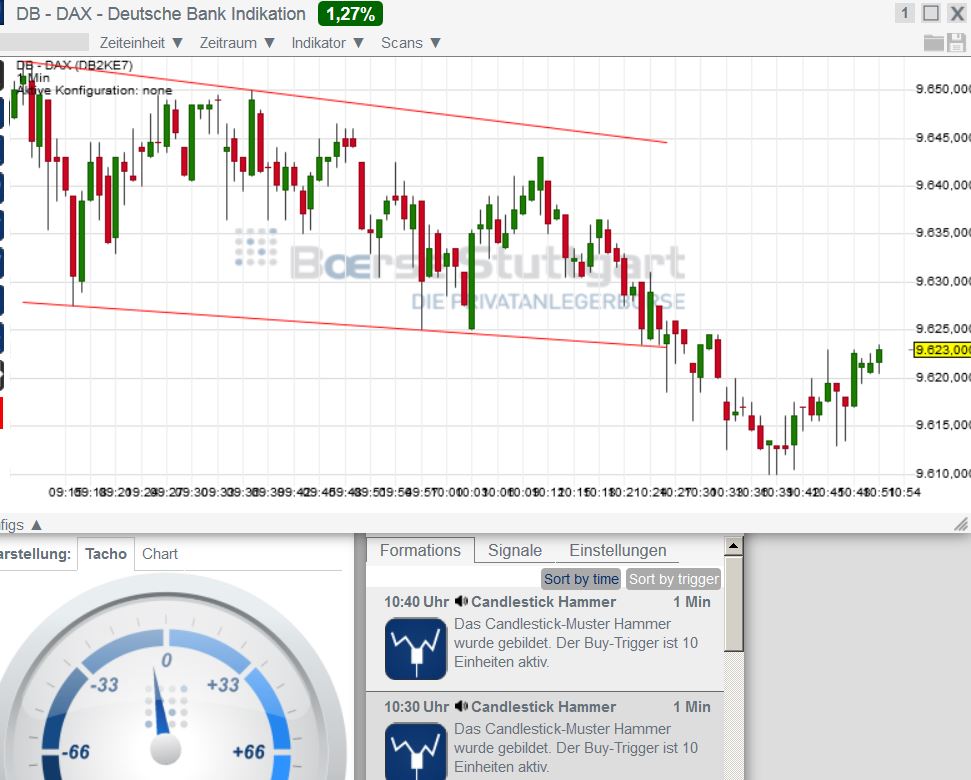Viewport: 971px width, 780px height.
Task: Open the Indikator dropdown
Action: (329, 42)
